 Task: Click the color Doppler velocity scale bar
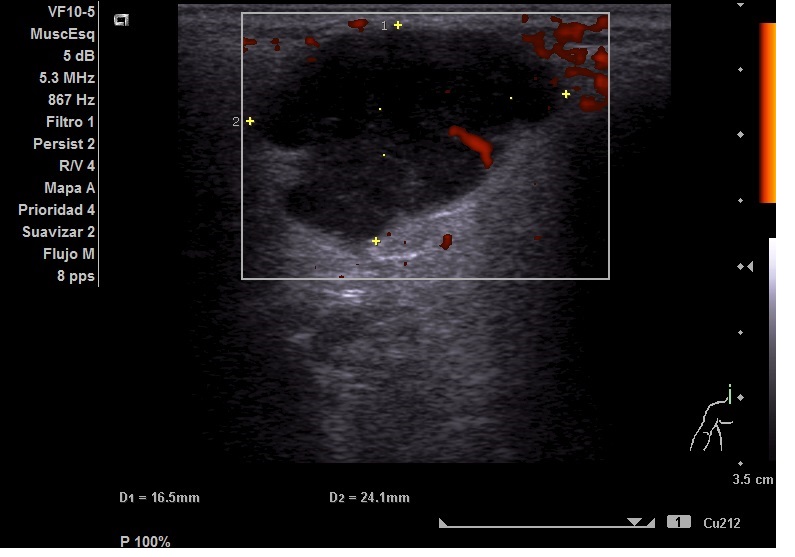pyautogui.click(x=768, y=113)
